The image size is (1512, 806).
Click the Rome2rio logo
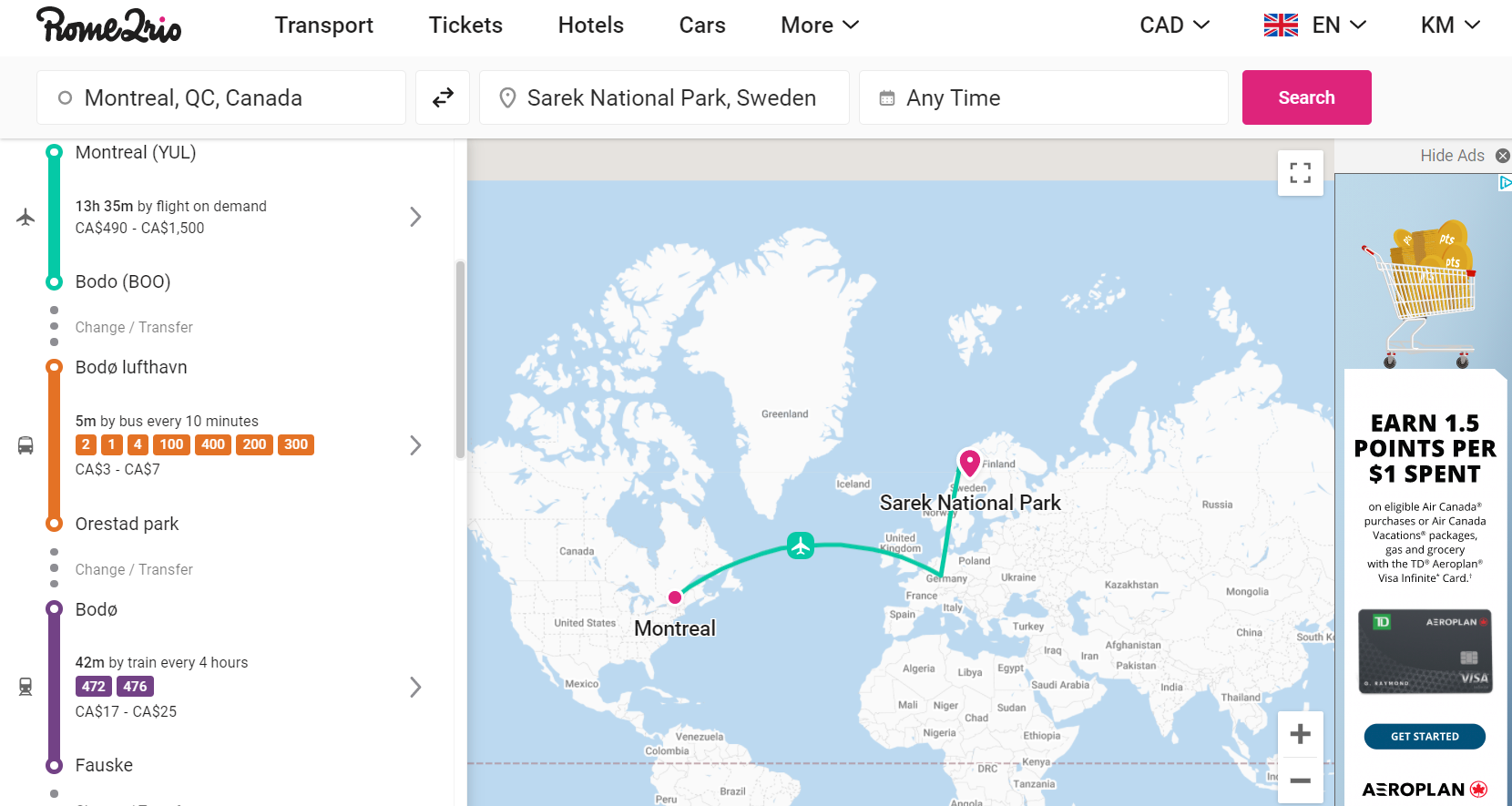tap(108, 26)
